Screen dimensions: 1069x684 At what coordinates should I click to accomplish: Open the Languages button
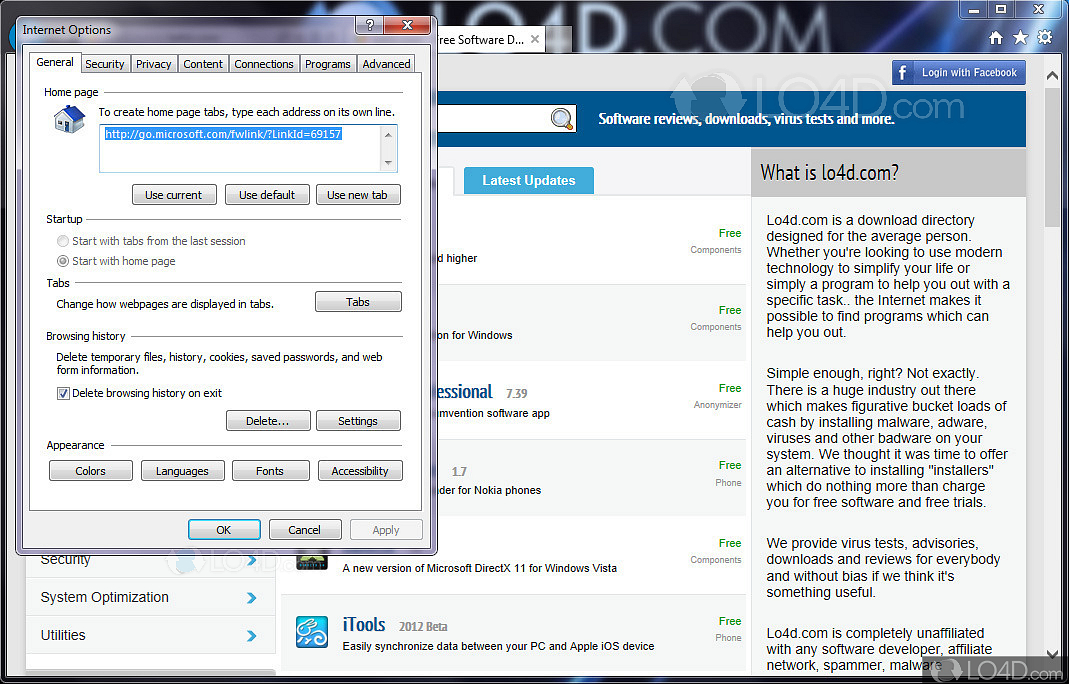tap(182, 471)
